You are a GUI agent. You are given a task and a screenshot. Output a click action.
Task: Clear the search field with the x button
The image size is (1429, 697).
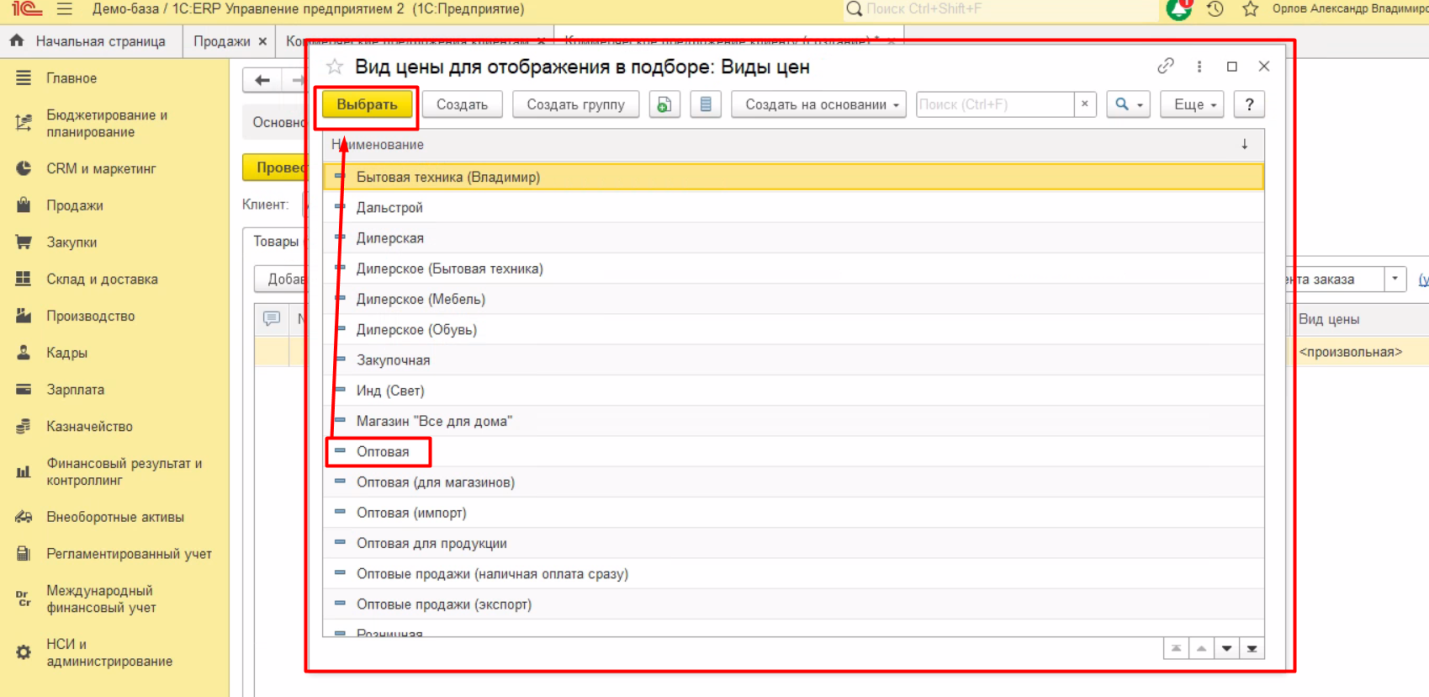click(x=1085, y=105)
